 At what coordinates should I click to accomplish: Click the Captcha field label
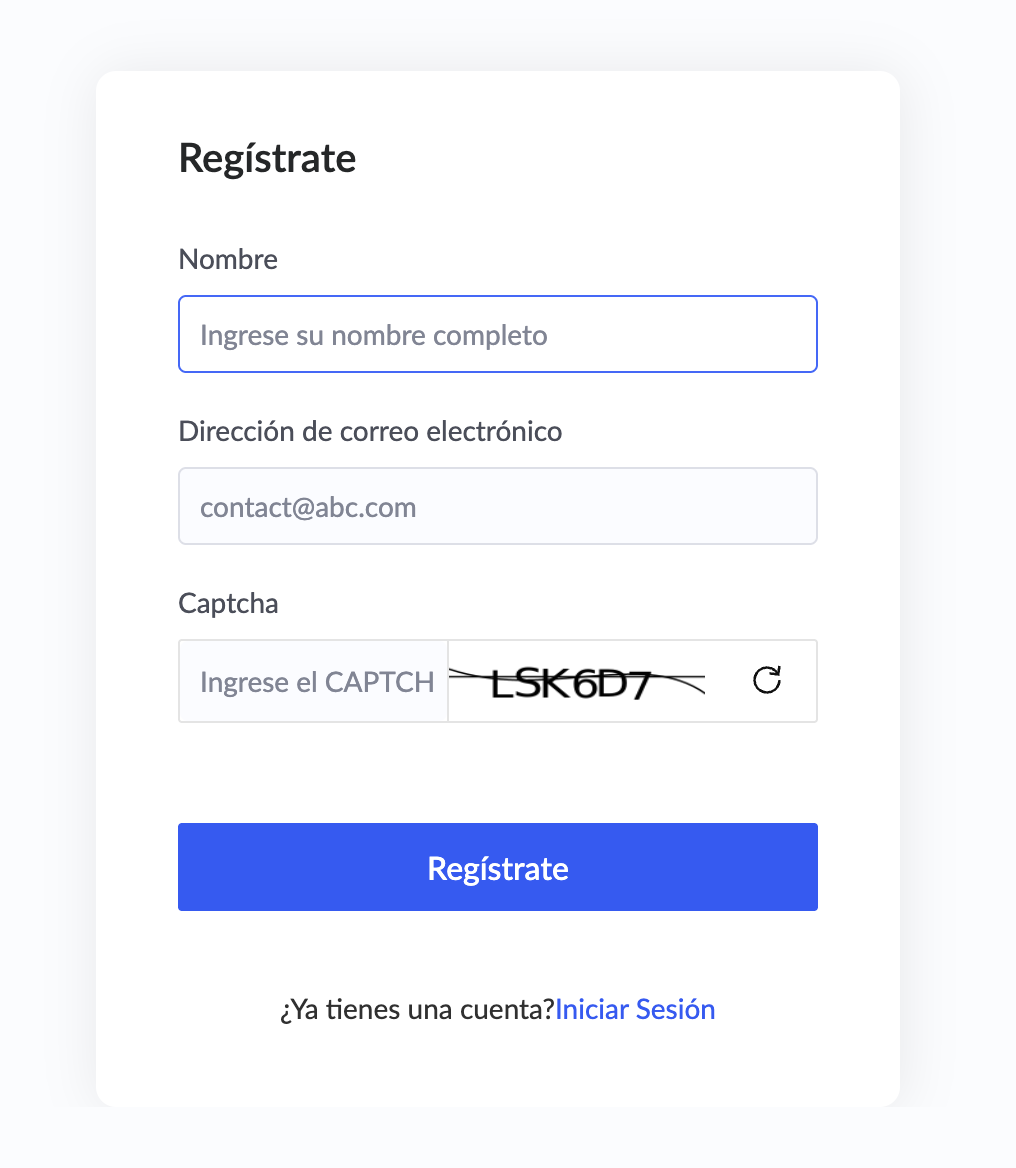point(228,604)
